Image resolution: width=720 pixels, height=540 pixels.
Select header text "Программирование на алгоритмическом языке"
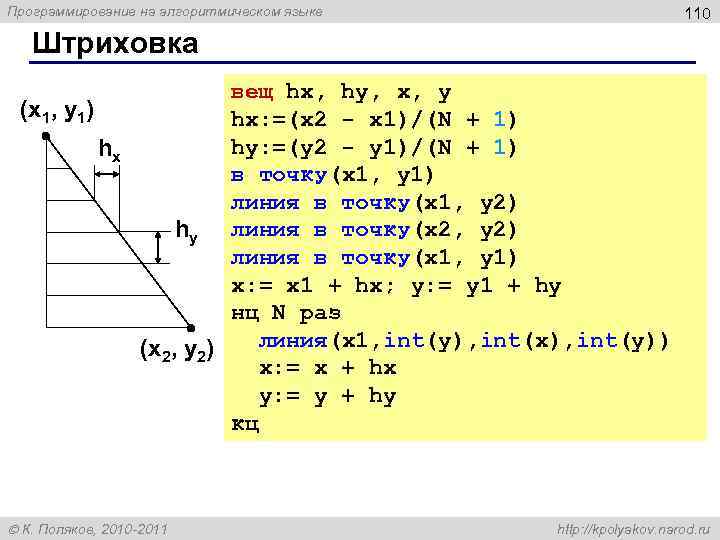coord(165,11)
